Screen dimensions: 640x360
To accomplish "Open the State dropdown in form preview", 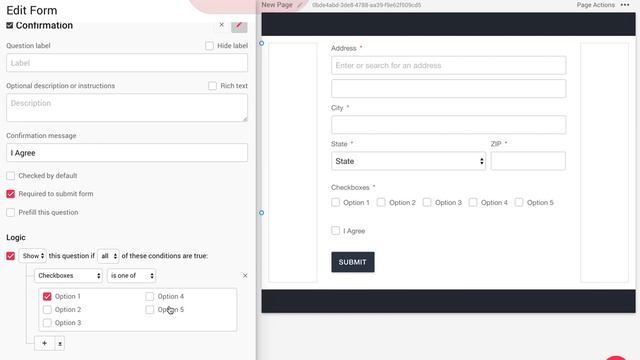I will point(409,161).
